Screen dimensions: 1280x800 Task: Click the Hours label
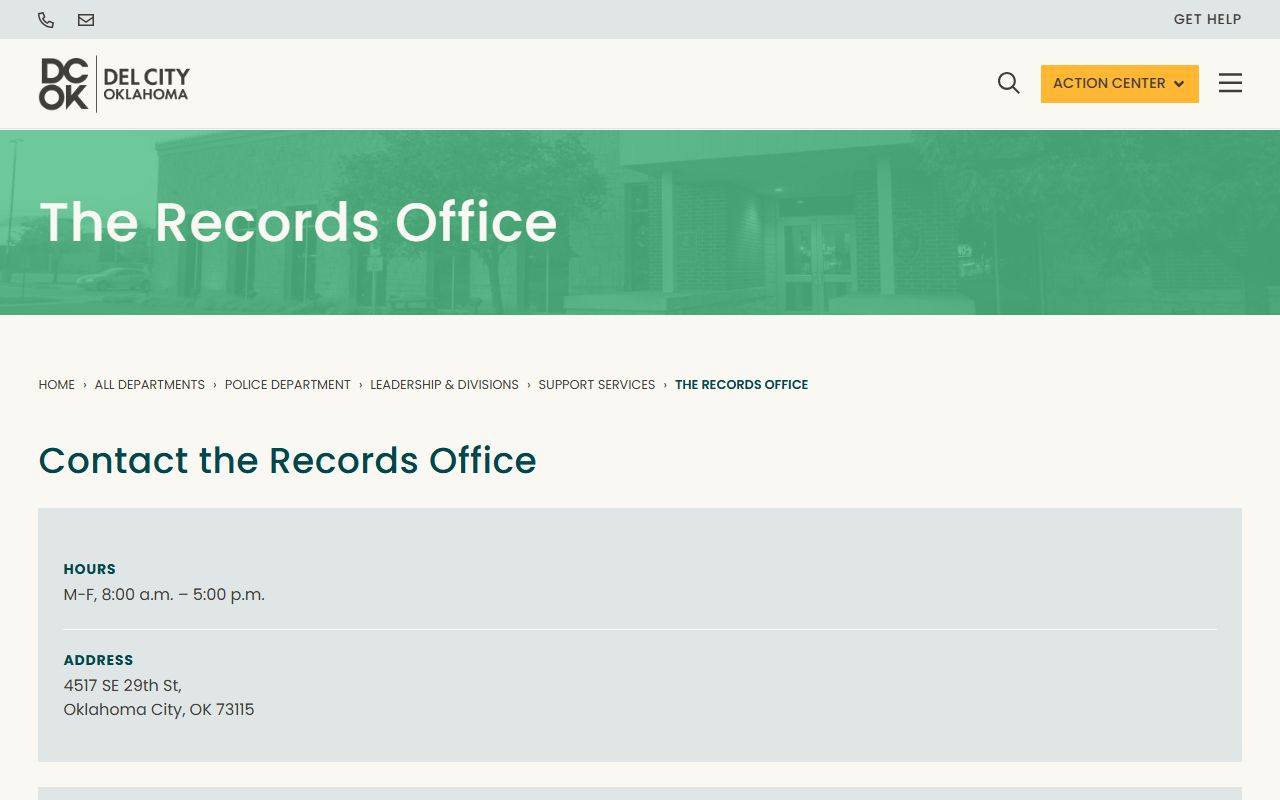click(90, 569)
